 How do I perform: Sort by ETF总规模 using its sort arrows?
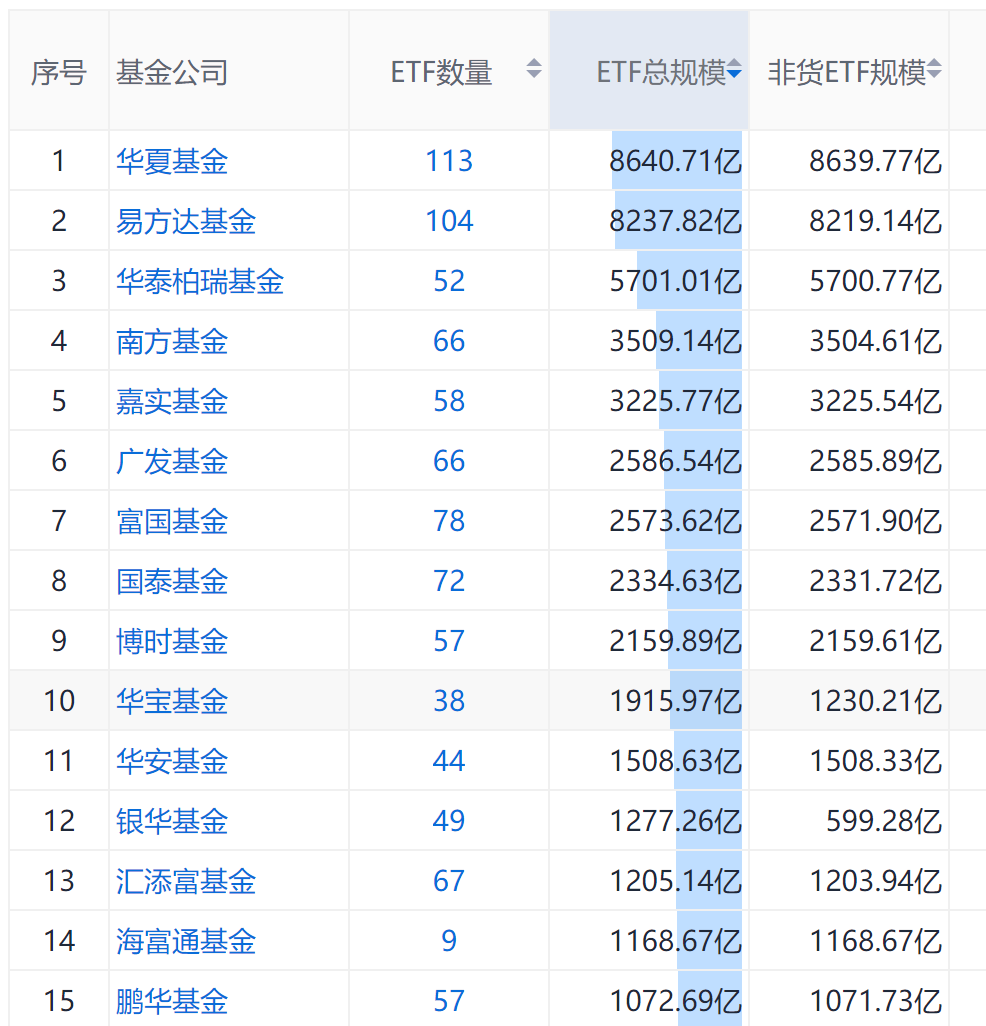[734, 68]
